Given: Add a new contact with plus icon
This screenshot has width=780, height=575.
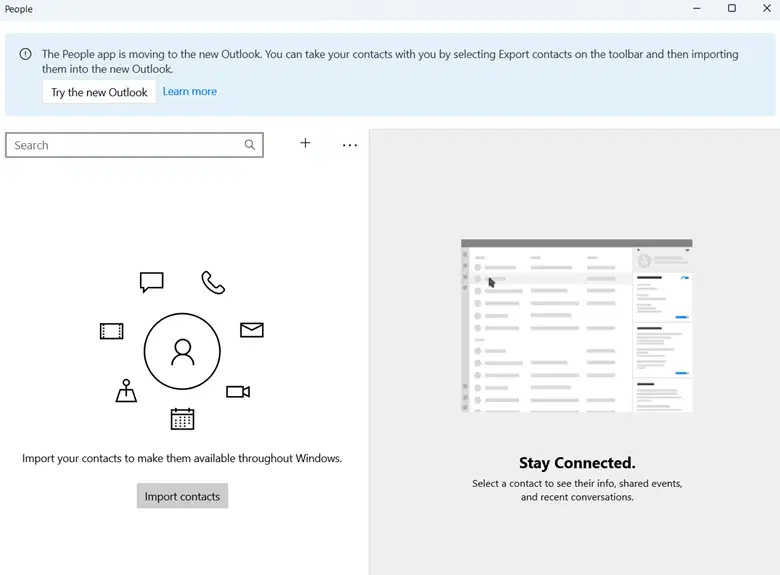Looking at the screenshot, I should point(305,143).
